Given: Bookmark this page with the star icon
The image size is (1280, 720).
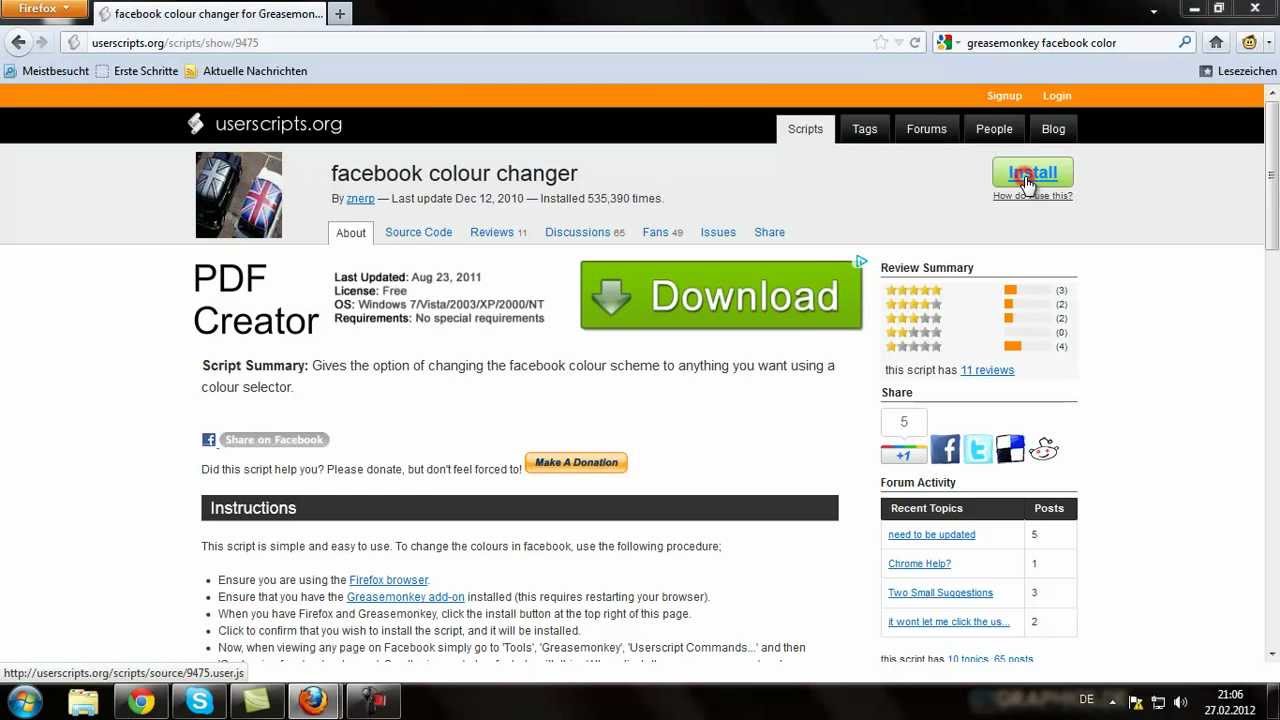Looking at the screenshot, I should click(880, 42).
